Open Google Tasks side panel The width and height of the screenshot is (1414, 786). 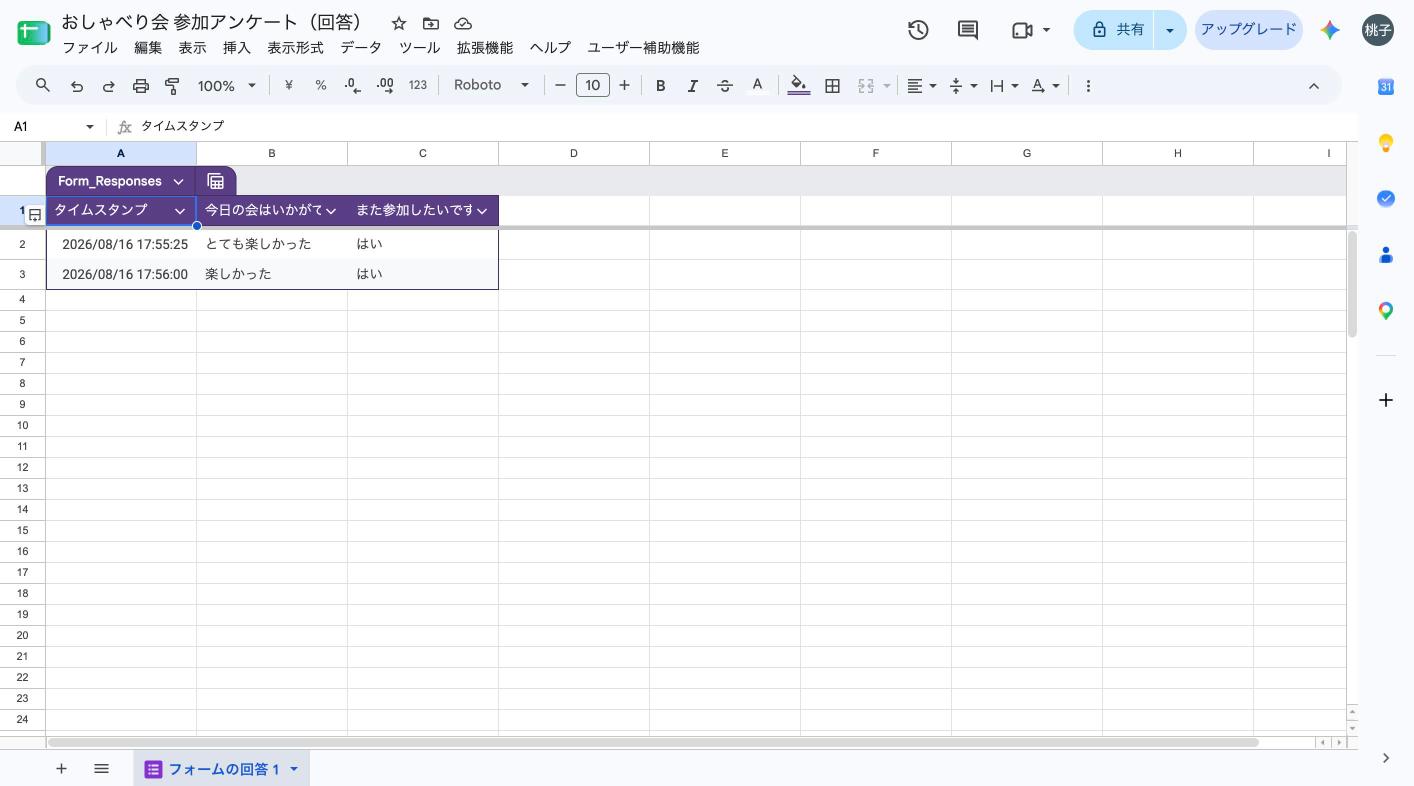point(1386,199)
